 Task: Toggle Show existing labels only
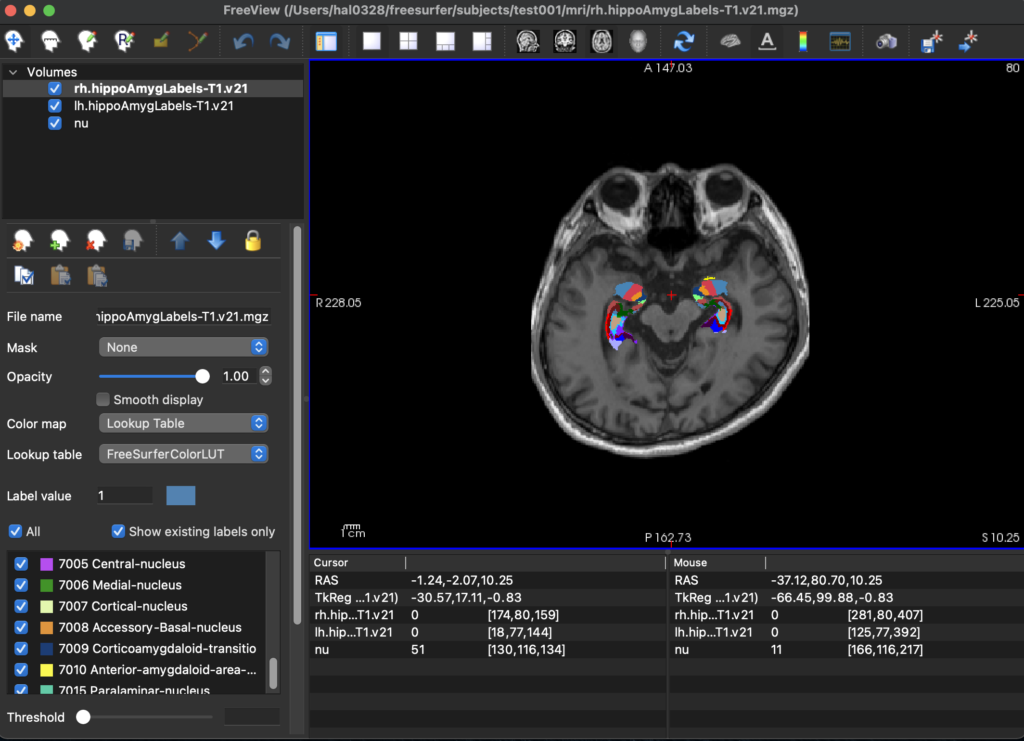coord(119,532)
